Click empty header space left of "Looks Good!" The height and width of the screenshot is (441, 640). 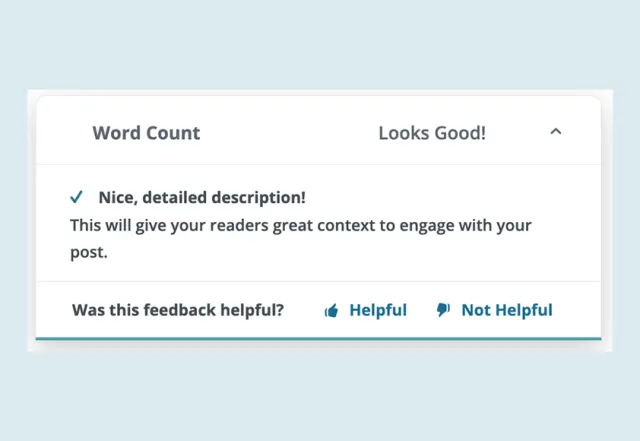pyautogui.click(x=290, y=133)
